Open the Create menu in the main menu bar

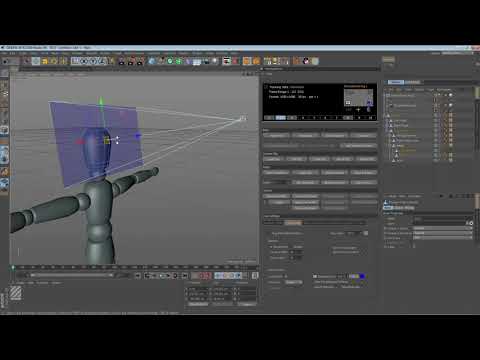pos(23,53)
